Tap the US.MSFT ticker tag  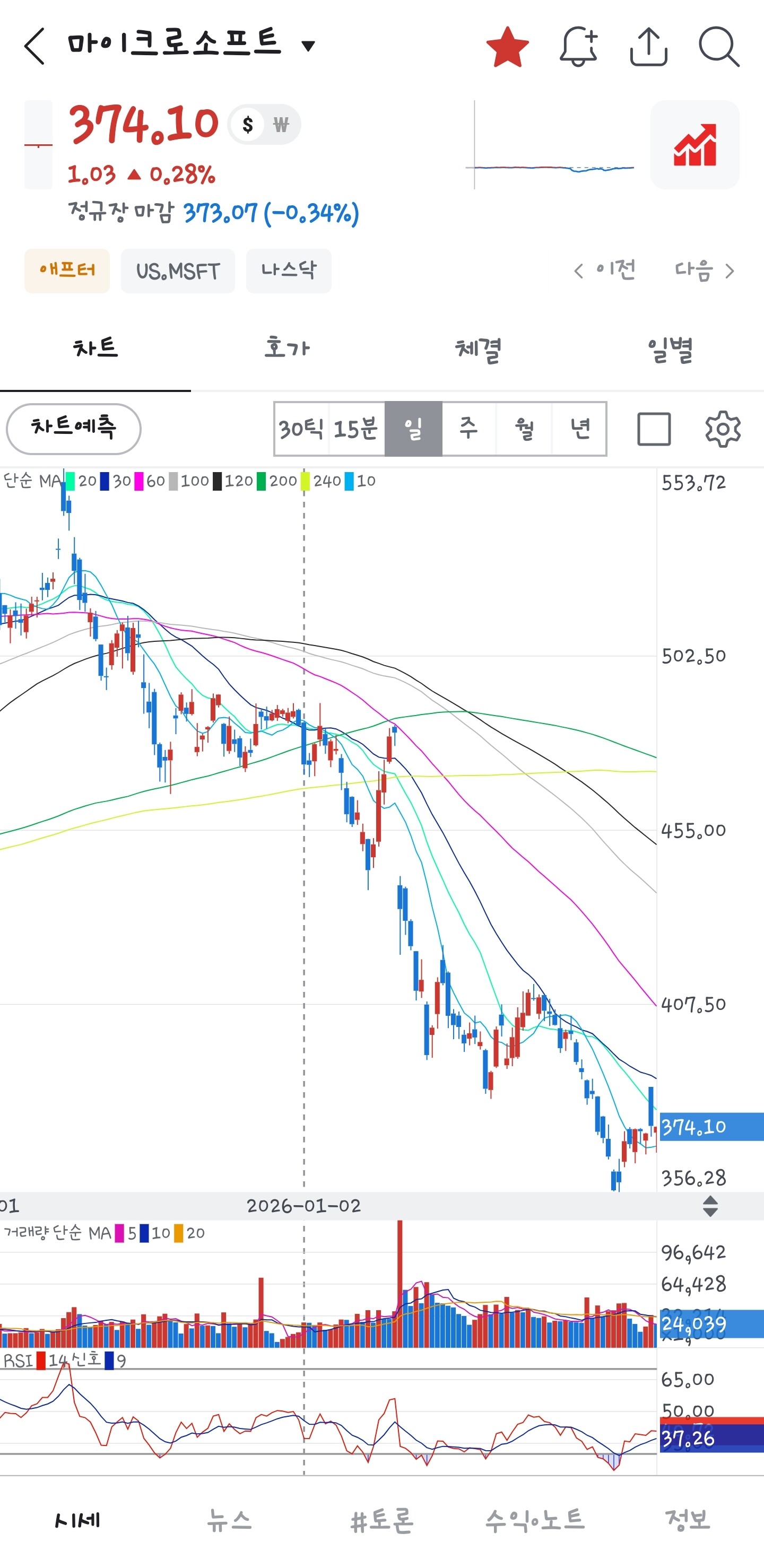[178, 271]
